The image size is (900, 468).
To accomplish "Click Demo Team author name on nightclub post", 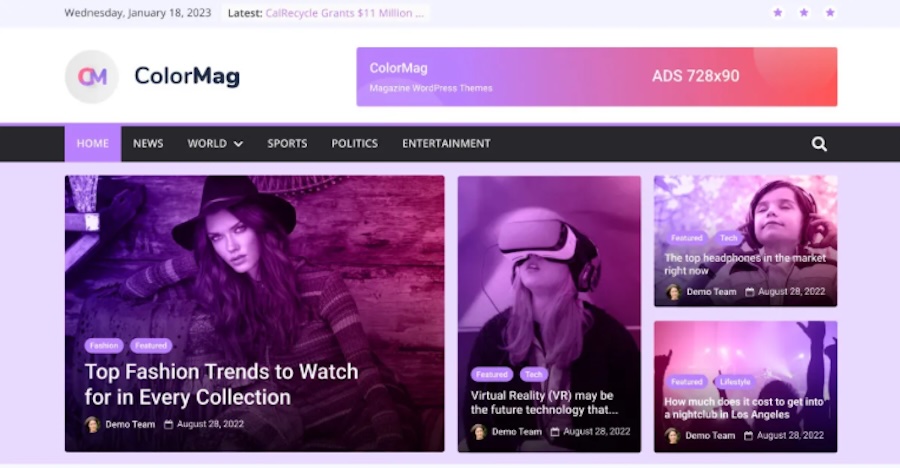I will tap(710, 435).
